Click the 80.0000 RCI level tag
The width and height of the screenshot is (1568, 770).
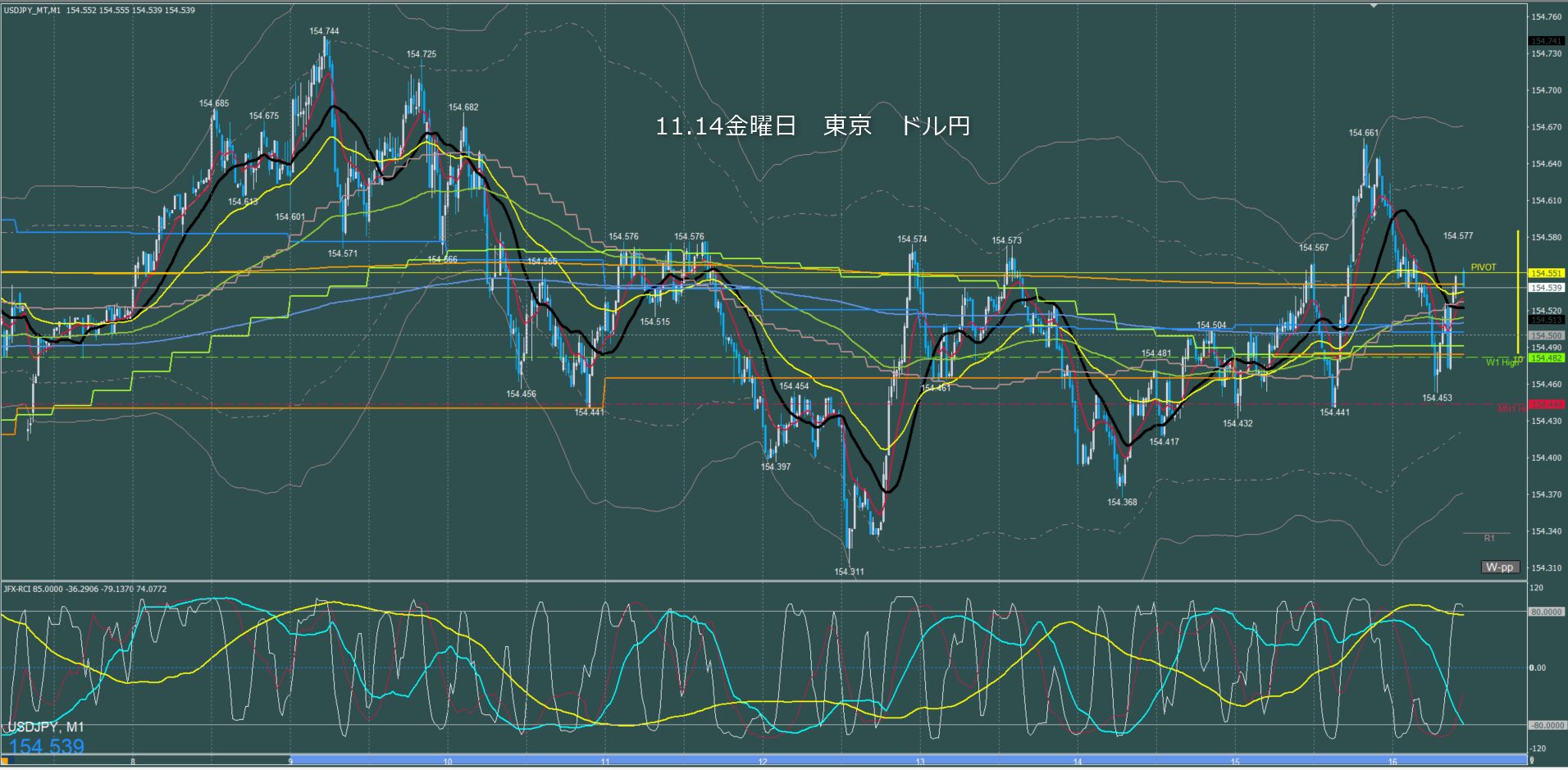pyautogui.click(x=1546, y=612)
